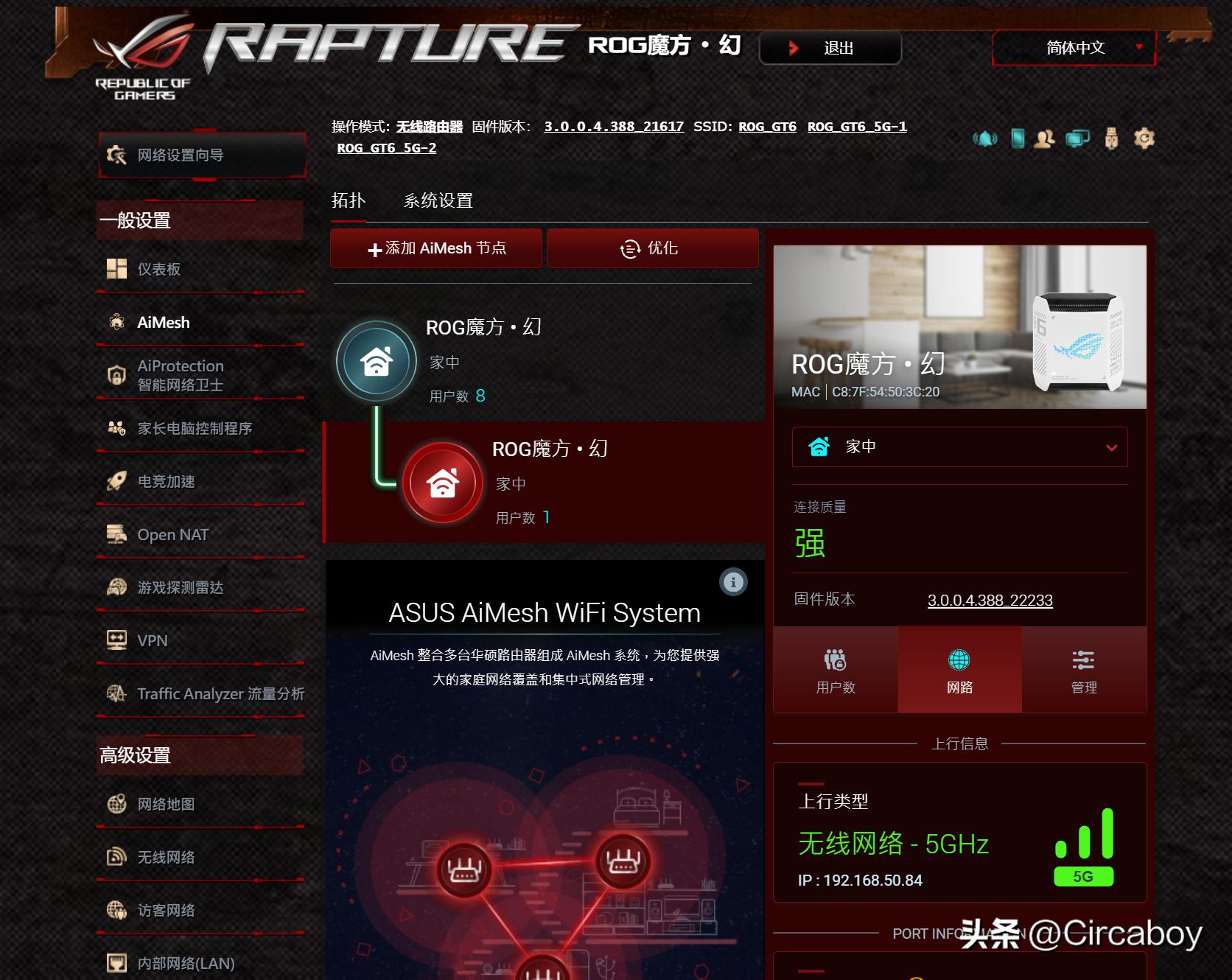Click the mobile app status icon
The image size is (1232, 980).
pyautogui.click(x=1018, y=139)
